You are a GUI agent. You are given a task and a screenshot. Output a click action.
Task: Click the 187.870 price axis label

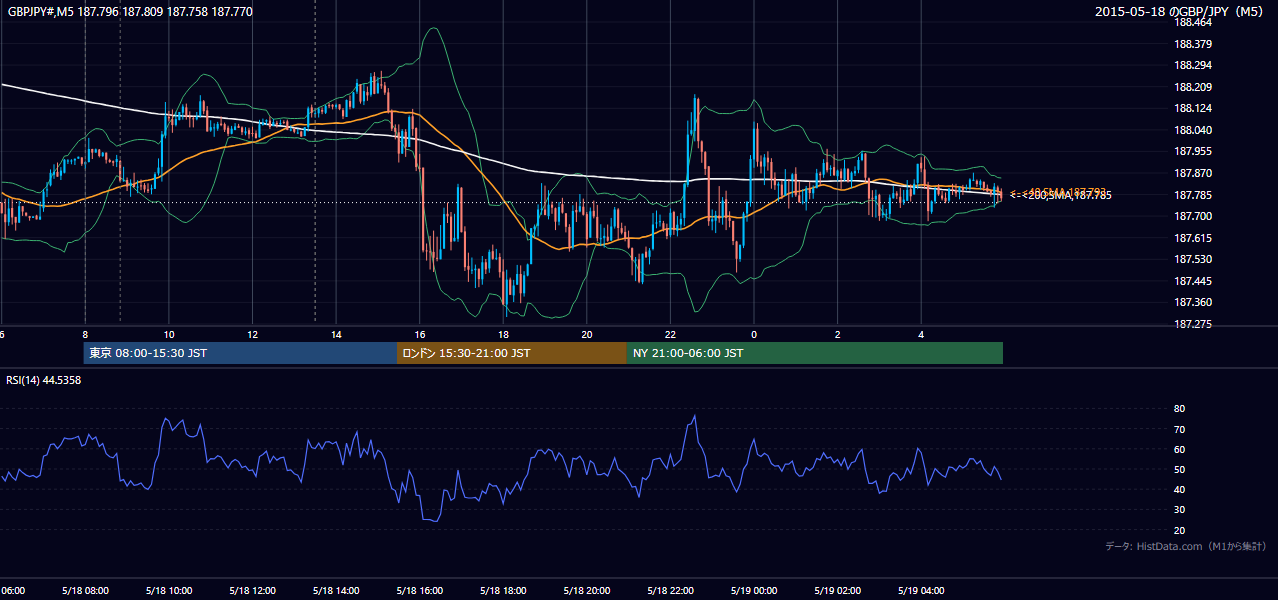(x=1194, y=173)
